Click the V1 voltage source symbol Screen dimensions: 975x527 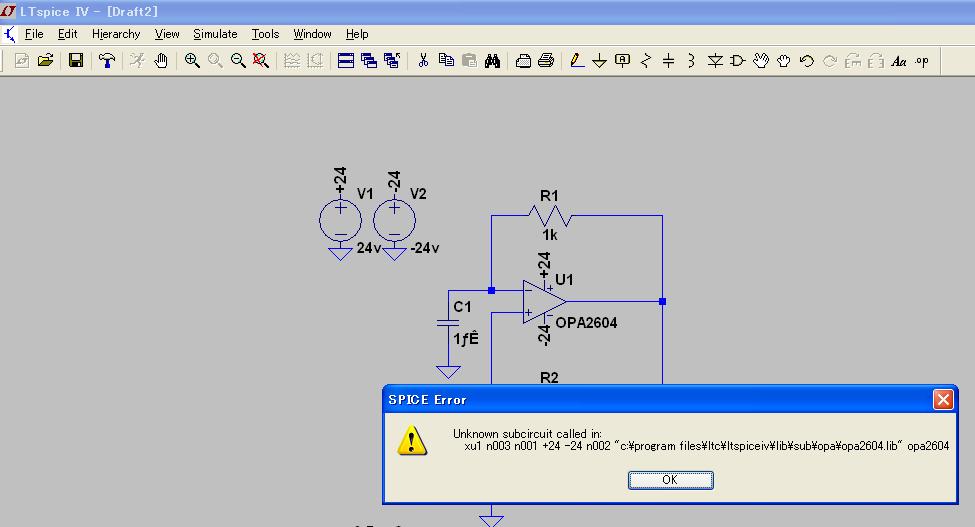point(340,220)
